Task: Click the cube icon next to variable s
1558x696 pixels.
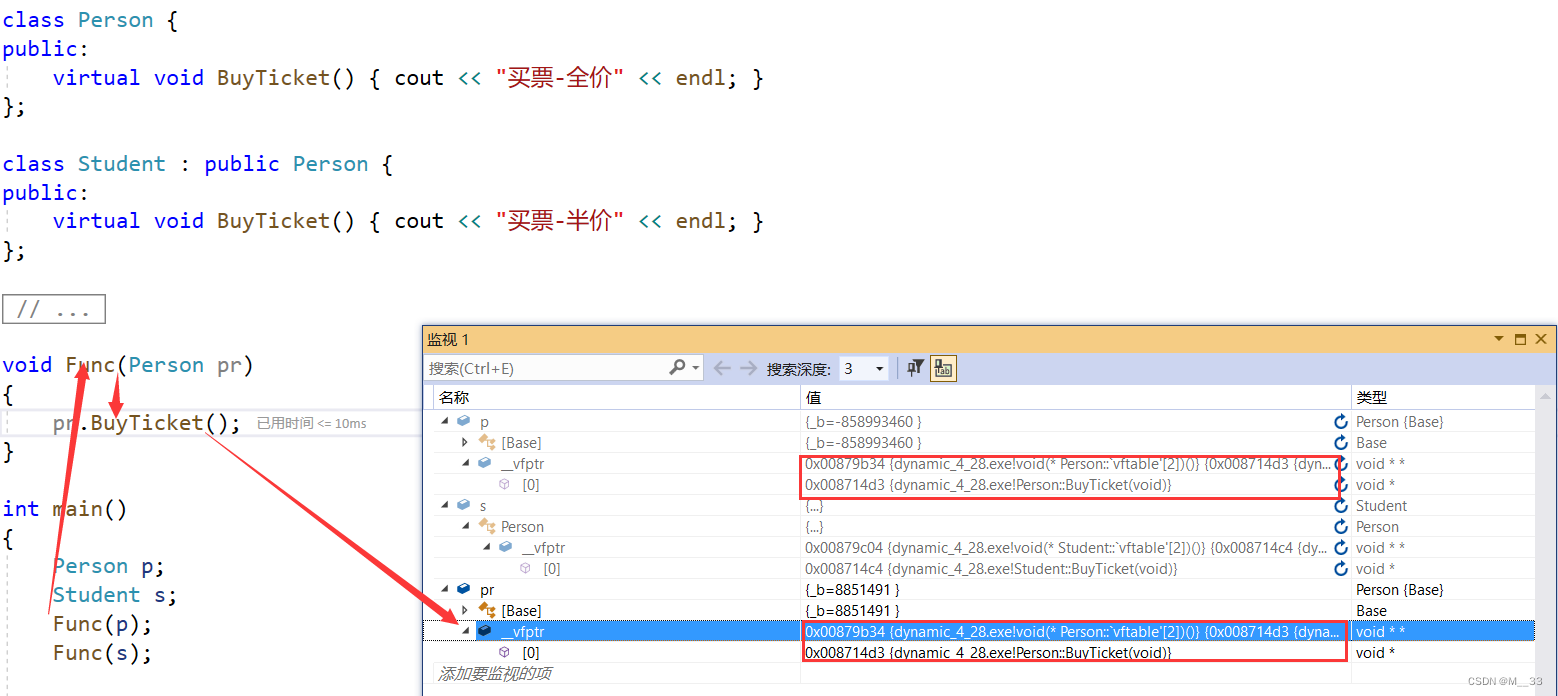Action: tap(463, 506)
